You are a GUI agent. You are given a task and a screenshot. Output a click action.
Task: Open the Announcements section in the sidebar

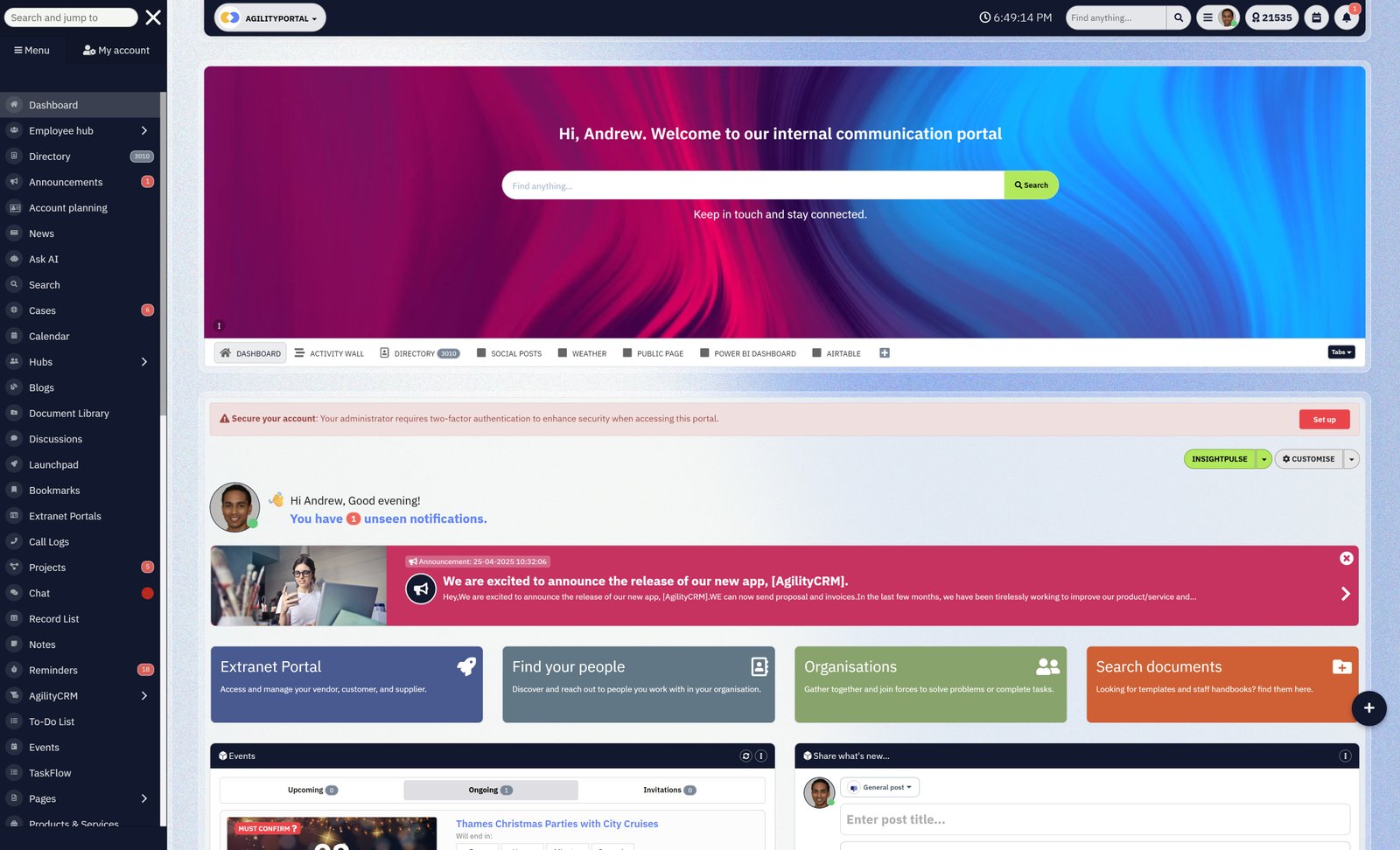[x=65, y=182]
